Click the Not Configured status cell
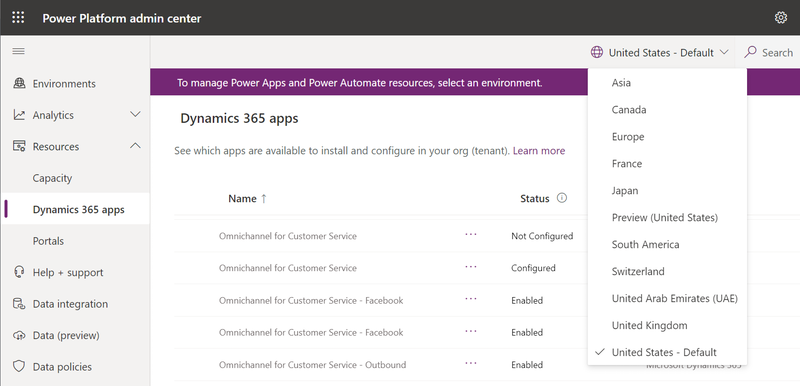Image resolution: width=800 pixels, height=386 pixels. tap(542, 236)
